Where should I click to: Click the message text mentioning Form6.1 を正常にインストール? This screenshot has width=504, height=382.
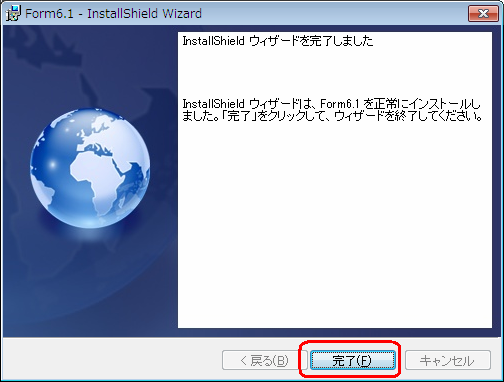(332, 110)
